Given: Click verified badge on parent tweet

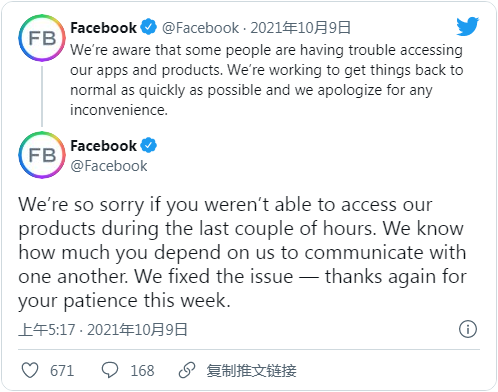Looking at the screenshot, I should click(x=148, y=27).
